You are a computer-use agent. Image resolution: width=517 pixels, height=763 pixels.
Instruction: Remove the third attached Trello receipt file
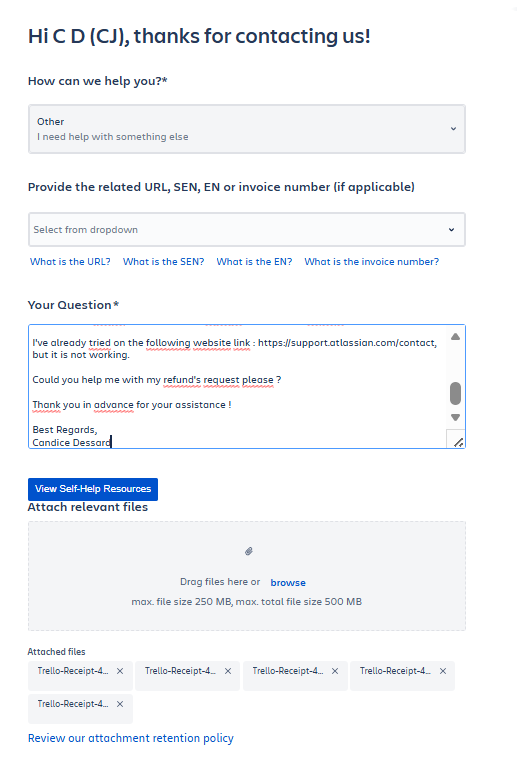[335, 671]
